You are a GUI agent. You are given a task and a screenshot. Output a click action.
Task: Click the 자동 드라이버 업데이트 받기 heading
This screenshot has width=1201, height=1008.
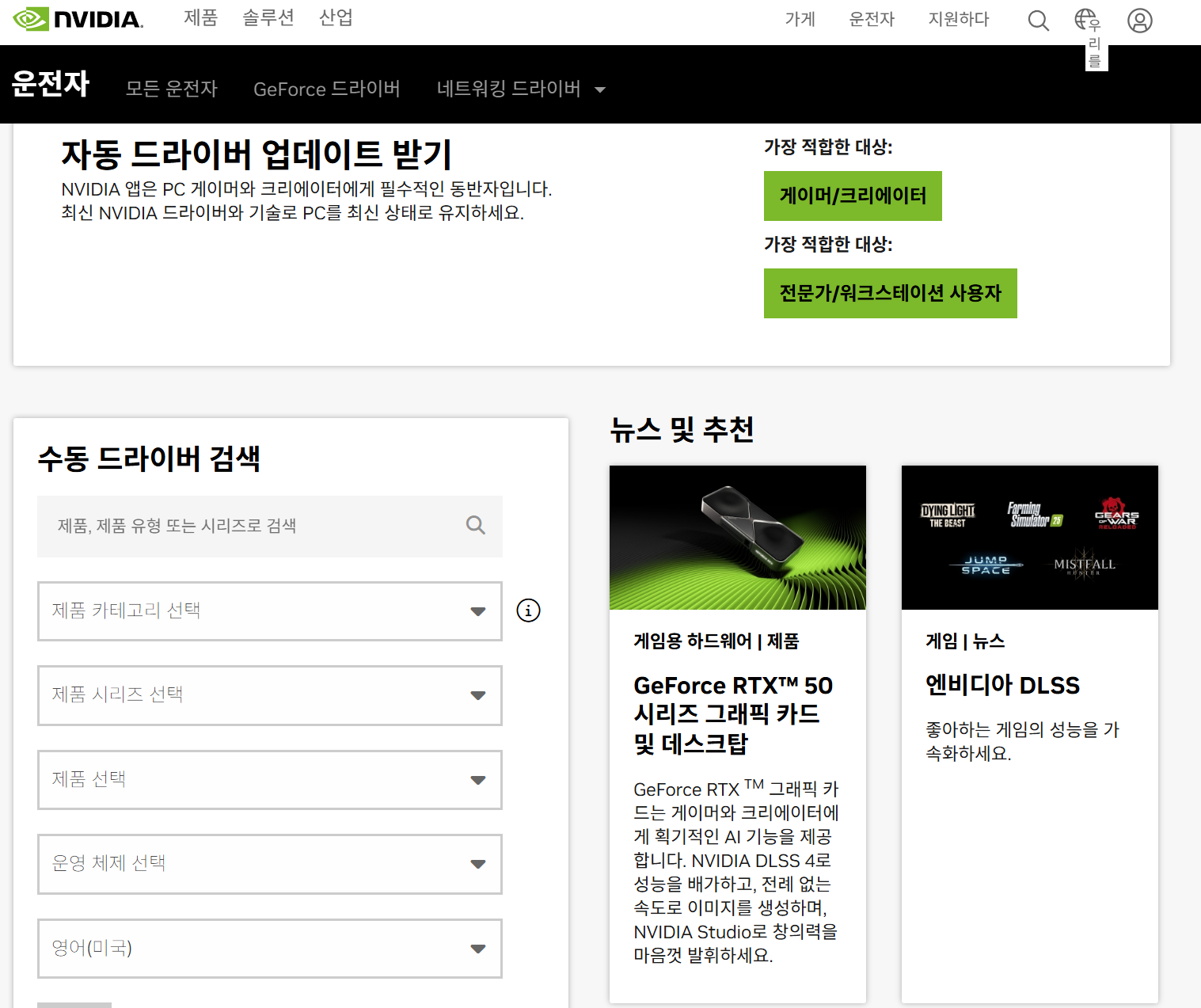coord(257,154)
